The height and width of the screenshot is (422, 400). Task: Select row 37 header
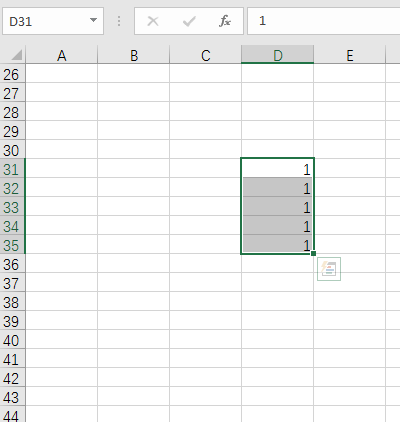click(12, 283)
